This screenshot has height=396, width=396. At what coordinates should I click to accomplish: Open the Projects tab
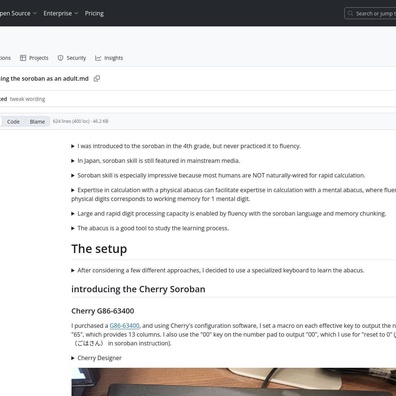(34, 58)
